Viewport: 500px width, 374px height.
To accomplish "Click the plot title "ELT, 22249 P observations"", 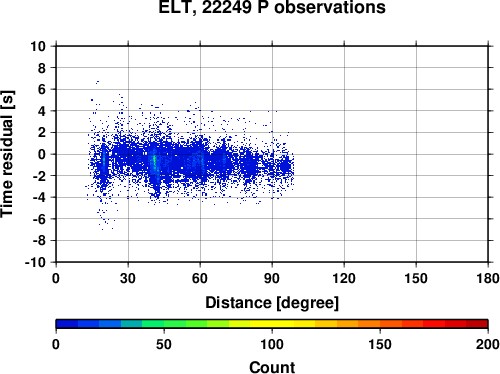I will coord(272,7).
